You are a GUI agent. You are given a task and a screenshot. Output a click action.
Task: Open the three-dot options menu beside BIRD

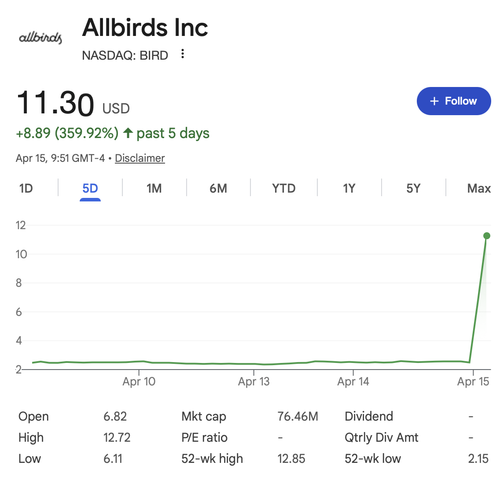tap(182, 54)
